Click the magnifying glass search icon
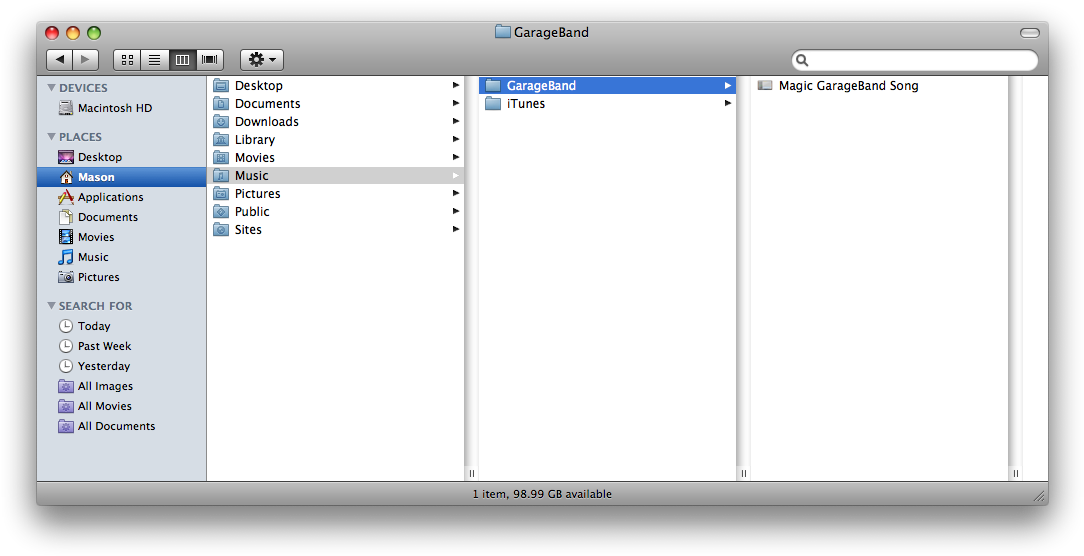Image resolution: width=1084 pixels, height=556 pixels. coord(802,60)
